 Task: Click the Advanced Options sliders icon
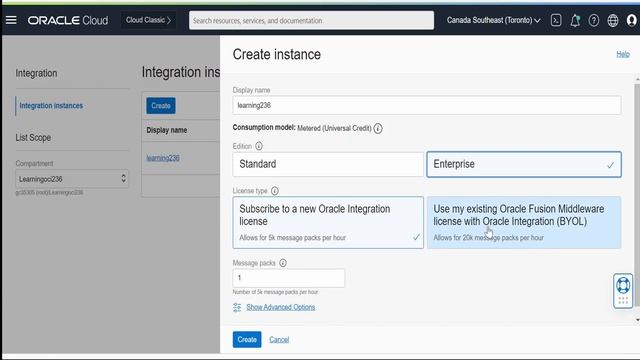pyautogui.click(x=237, y=307)
